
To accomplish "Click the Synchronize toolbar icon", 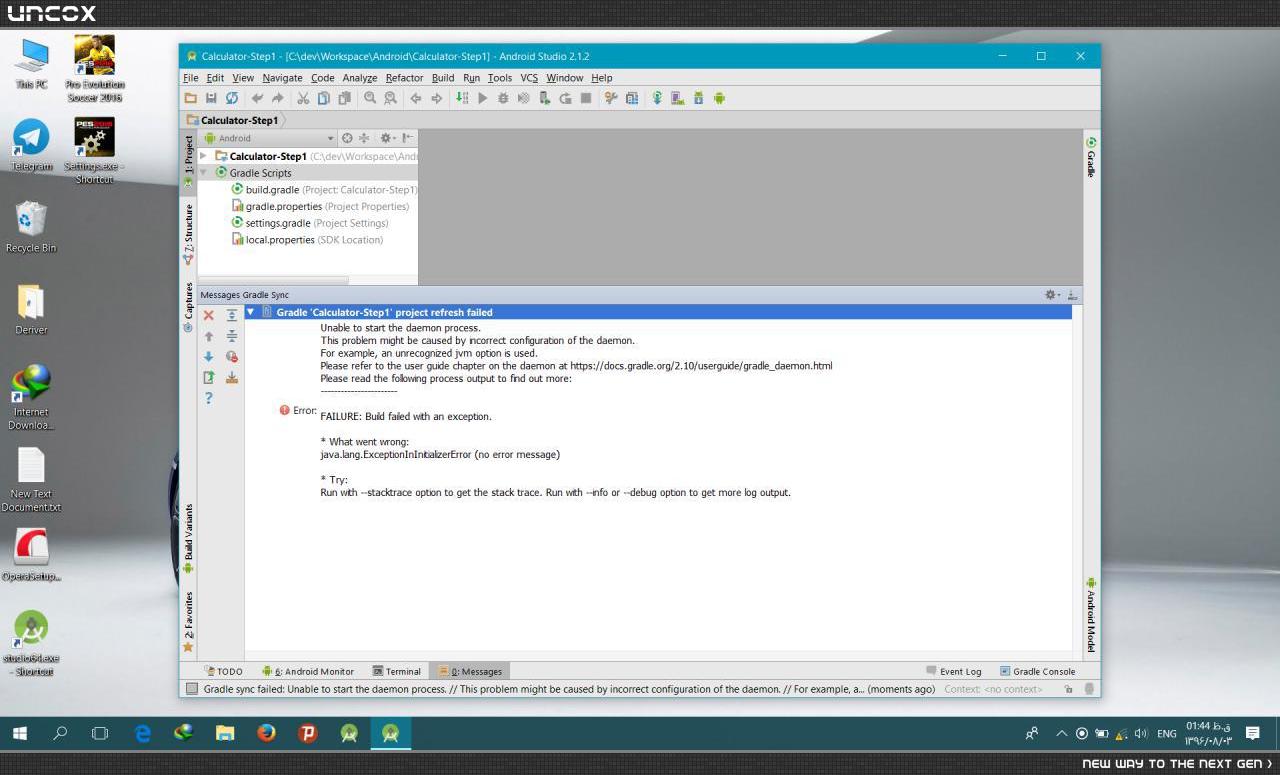I will coord(232,98).
